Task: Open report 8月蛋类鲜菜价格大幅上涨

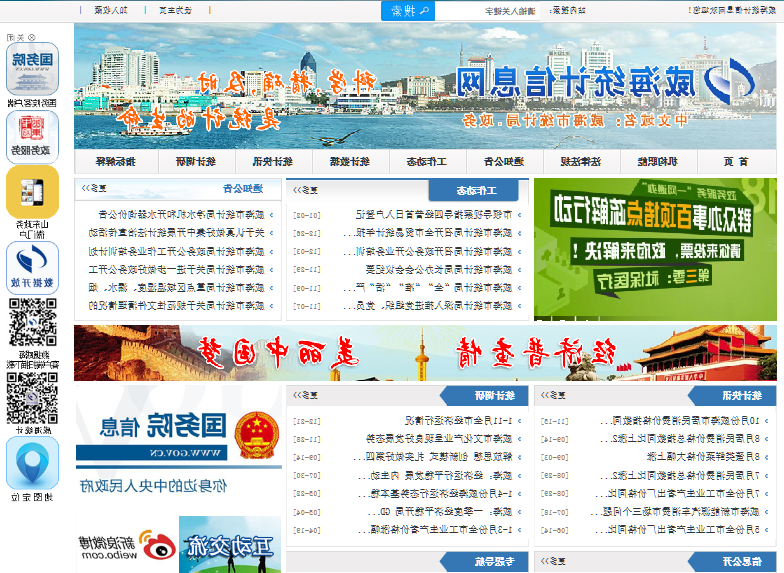Action: 703,456
